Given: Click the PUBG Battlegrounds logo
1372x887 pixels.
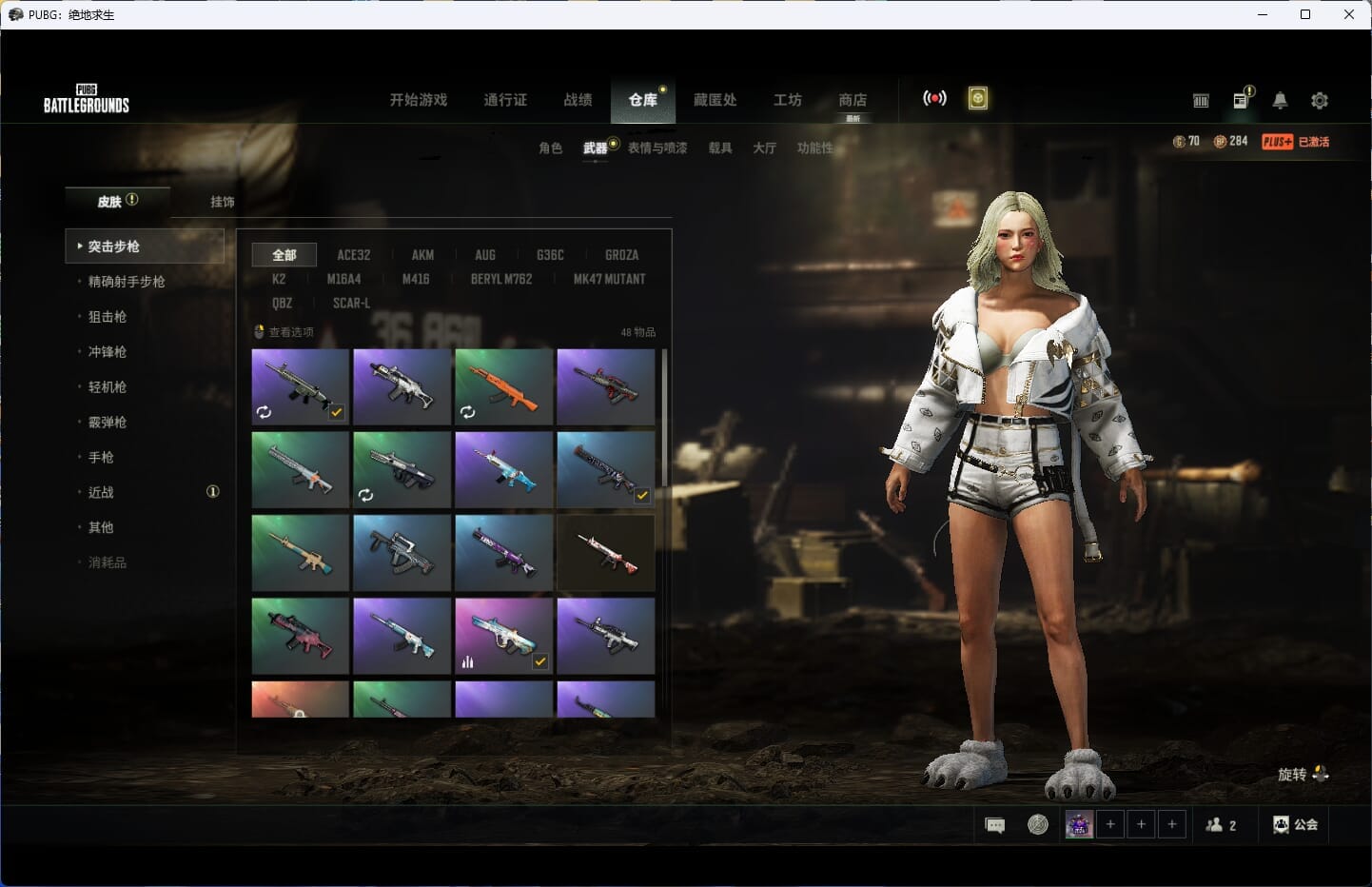Looking at the screenshot, I should point(87,99).
